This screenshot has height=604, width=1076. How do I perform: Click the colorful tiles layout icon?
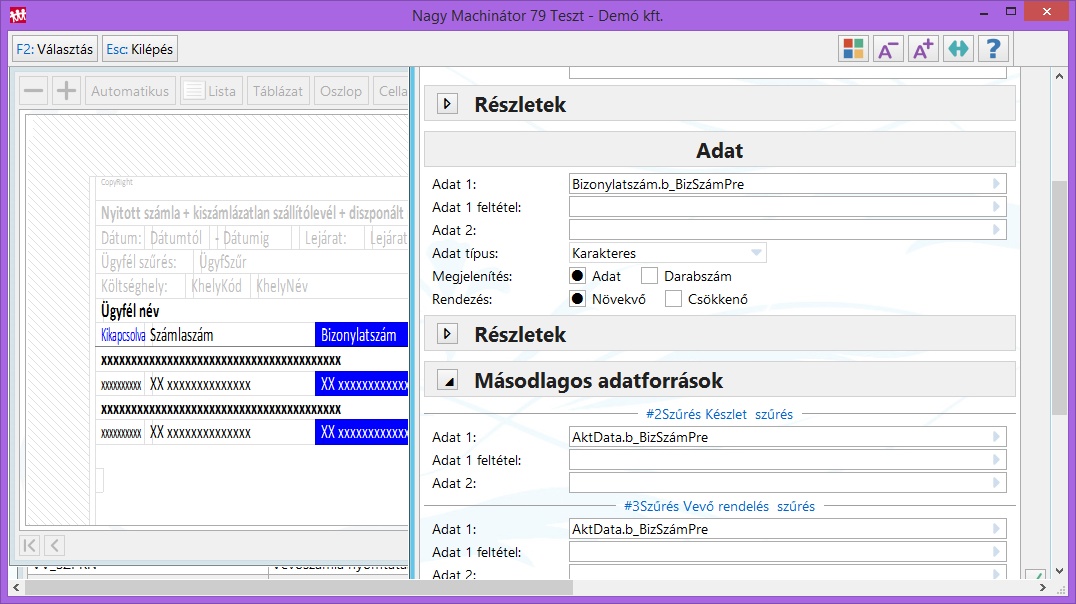pos(854,49)
